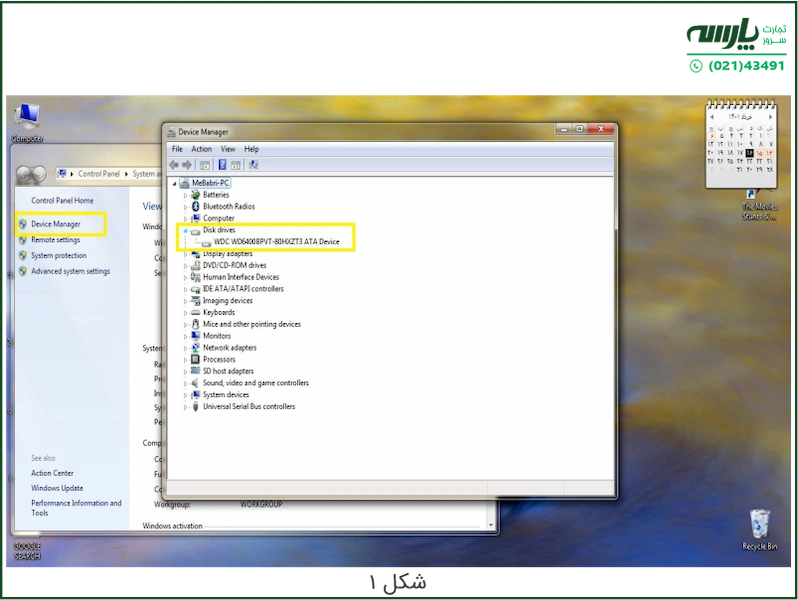Click the Processors label
Screen dimensions: 798x600
click(x=219, y=360)
